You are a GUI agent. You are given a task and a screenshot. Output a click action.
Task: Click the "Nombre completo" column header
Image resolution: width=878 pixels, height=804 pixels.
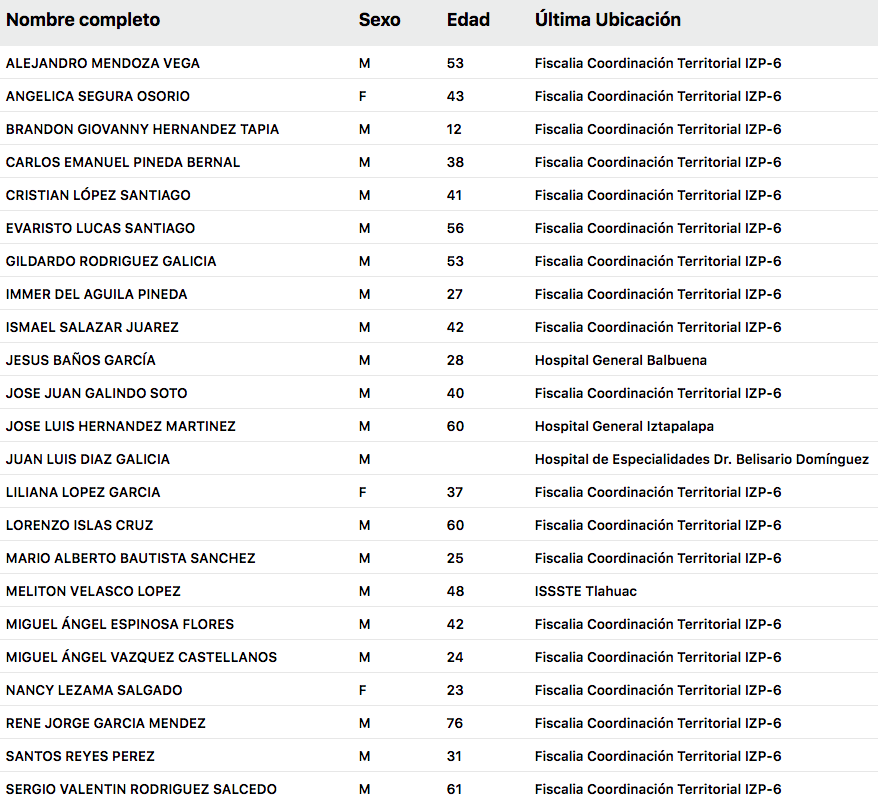tap(83, 20)
